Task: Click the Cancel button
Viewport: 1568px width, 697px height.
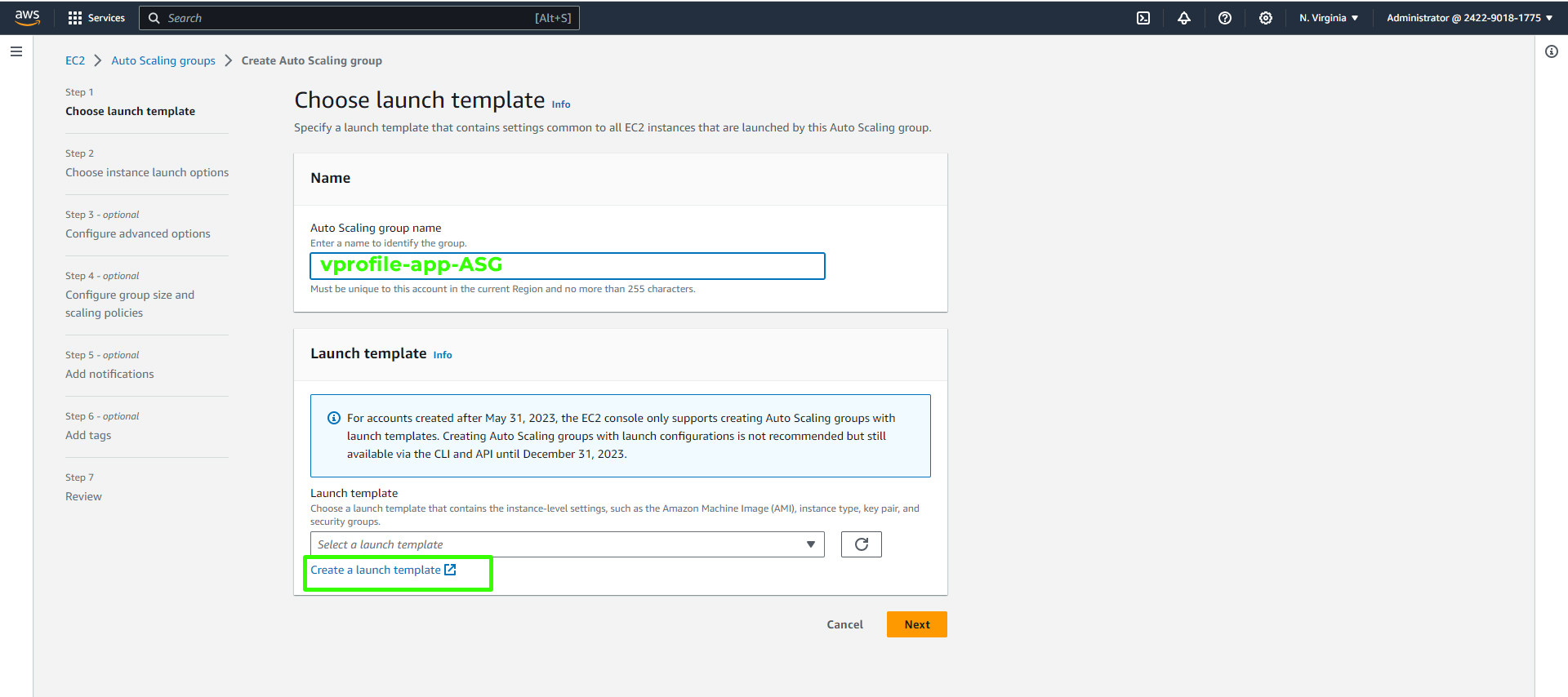Action: [844, 624]
